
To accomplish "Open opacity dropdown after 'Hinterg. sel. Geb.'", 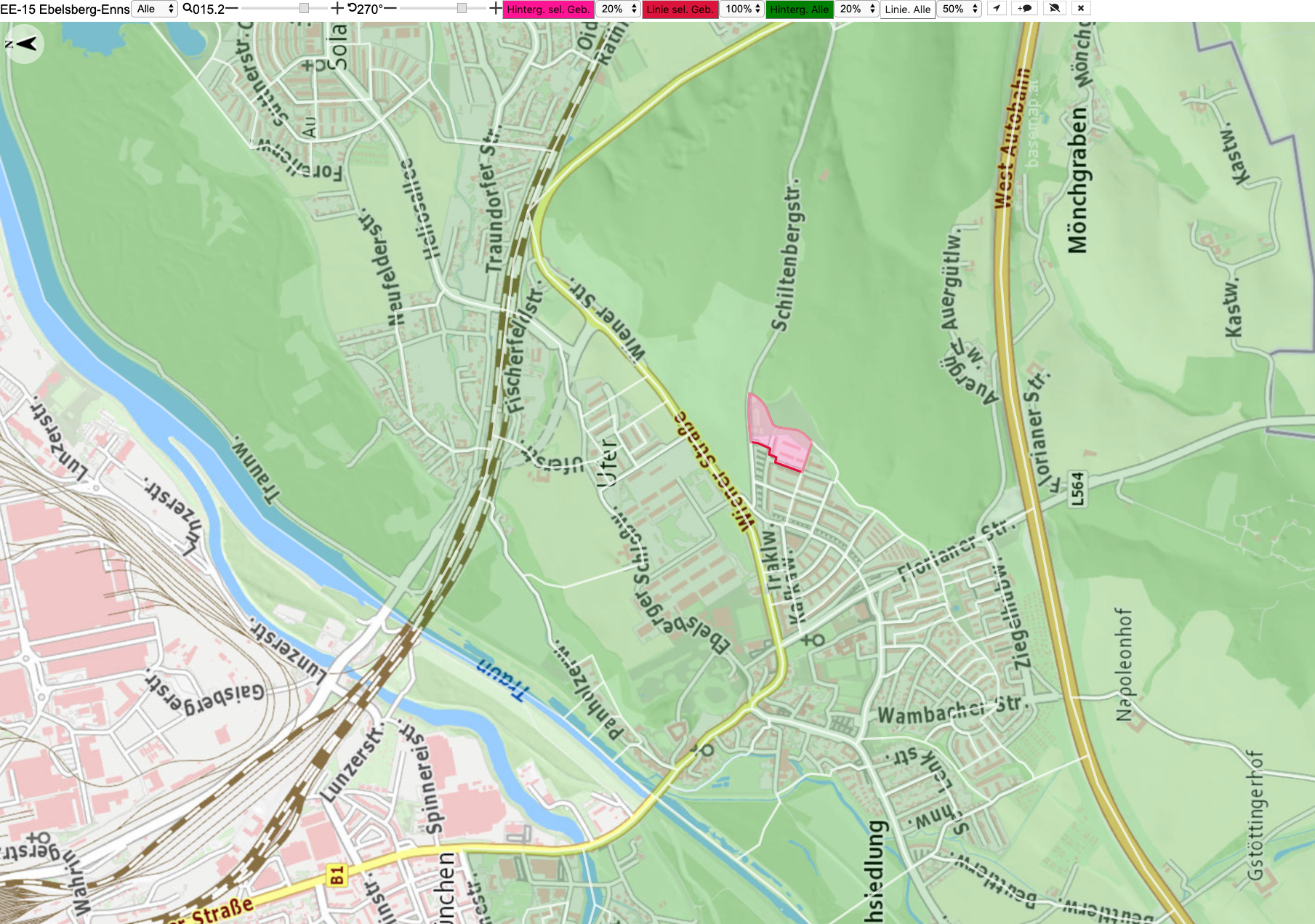I will [x=619, y=9].
